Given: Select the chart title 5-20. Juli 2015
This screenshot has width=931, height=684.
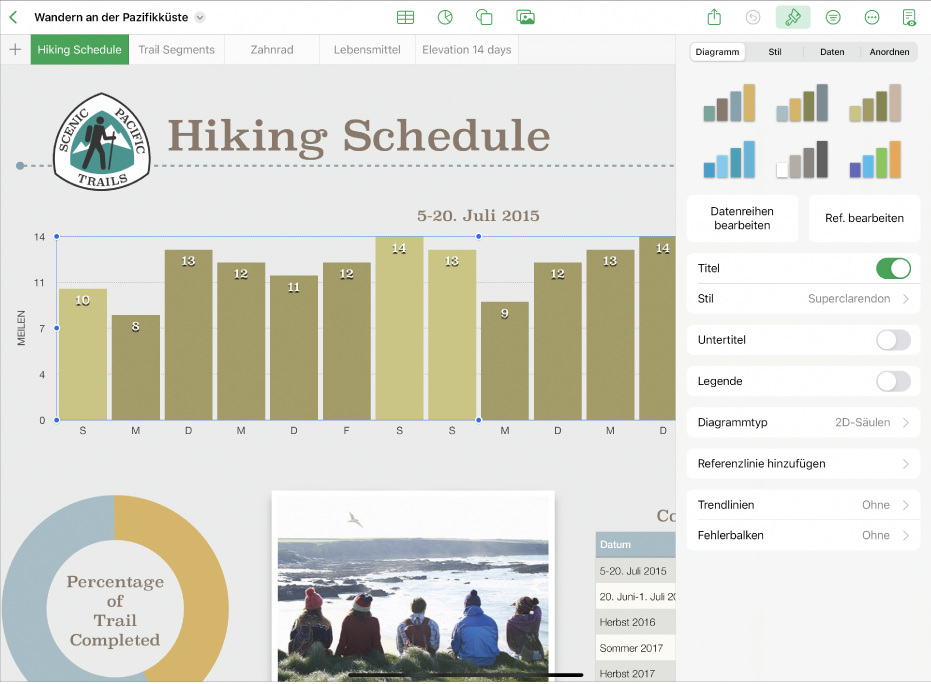Looking at the screenshot, I should tap(478, 216).
